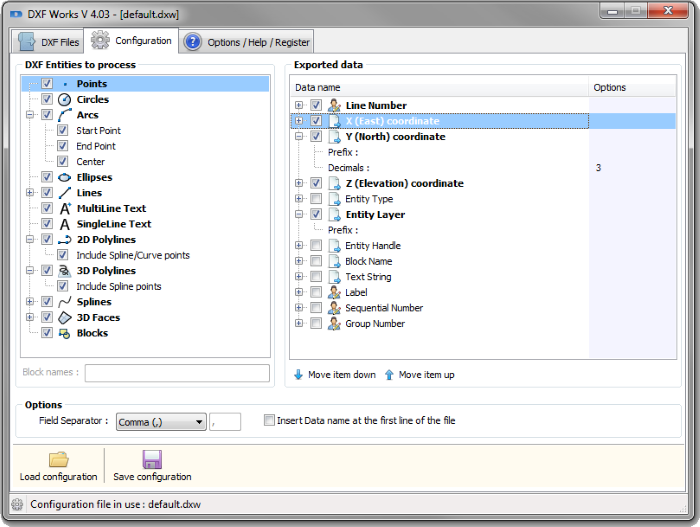Uncheck the Points entity checkbox

pyautogui.click(x=47, y=84)
